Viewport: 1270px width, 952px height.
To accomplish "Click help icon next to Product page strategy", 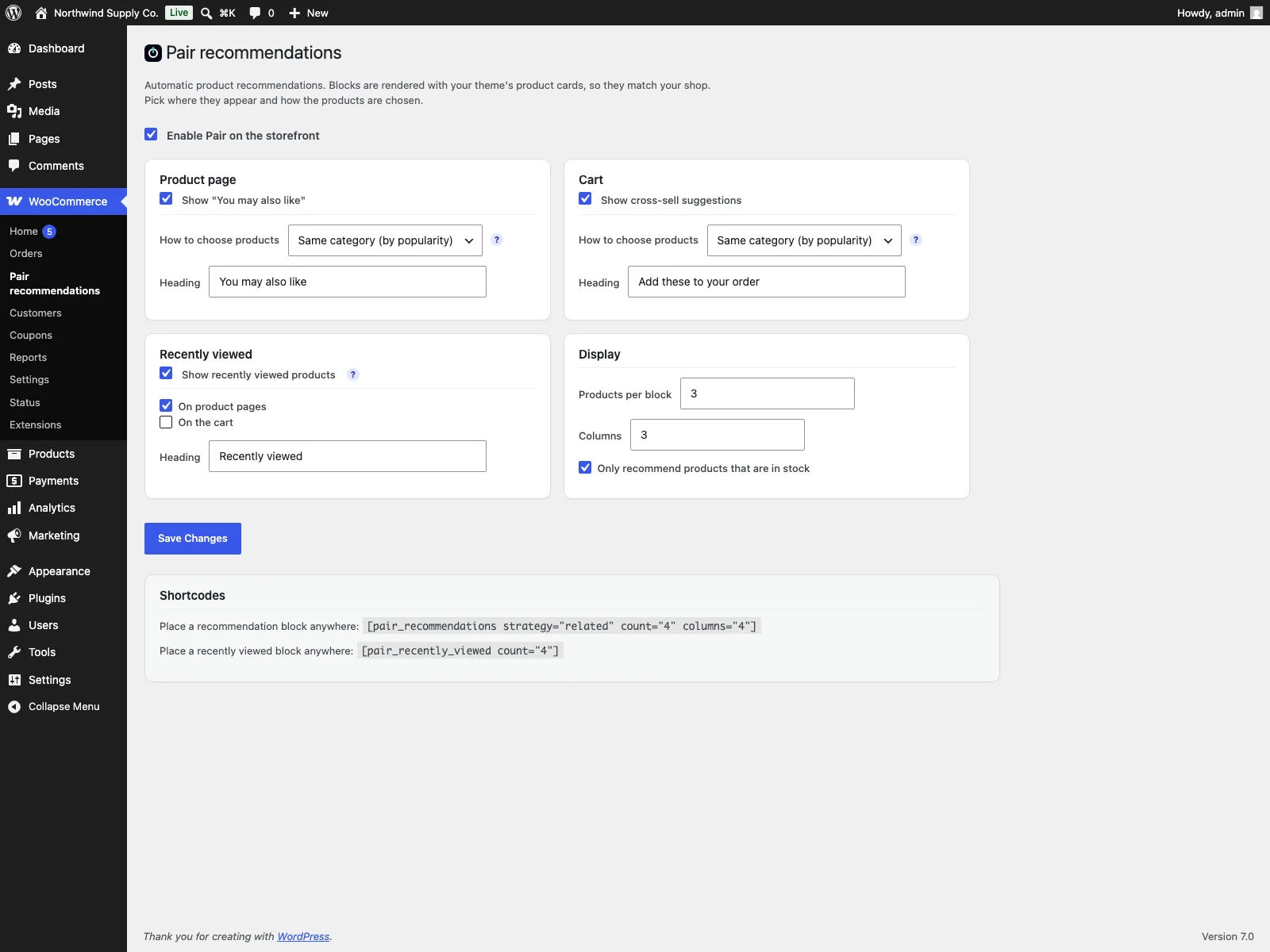I will (x=497, y=240).
